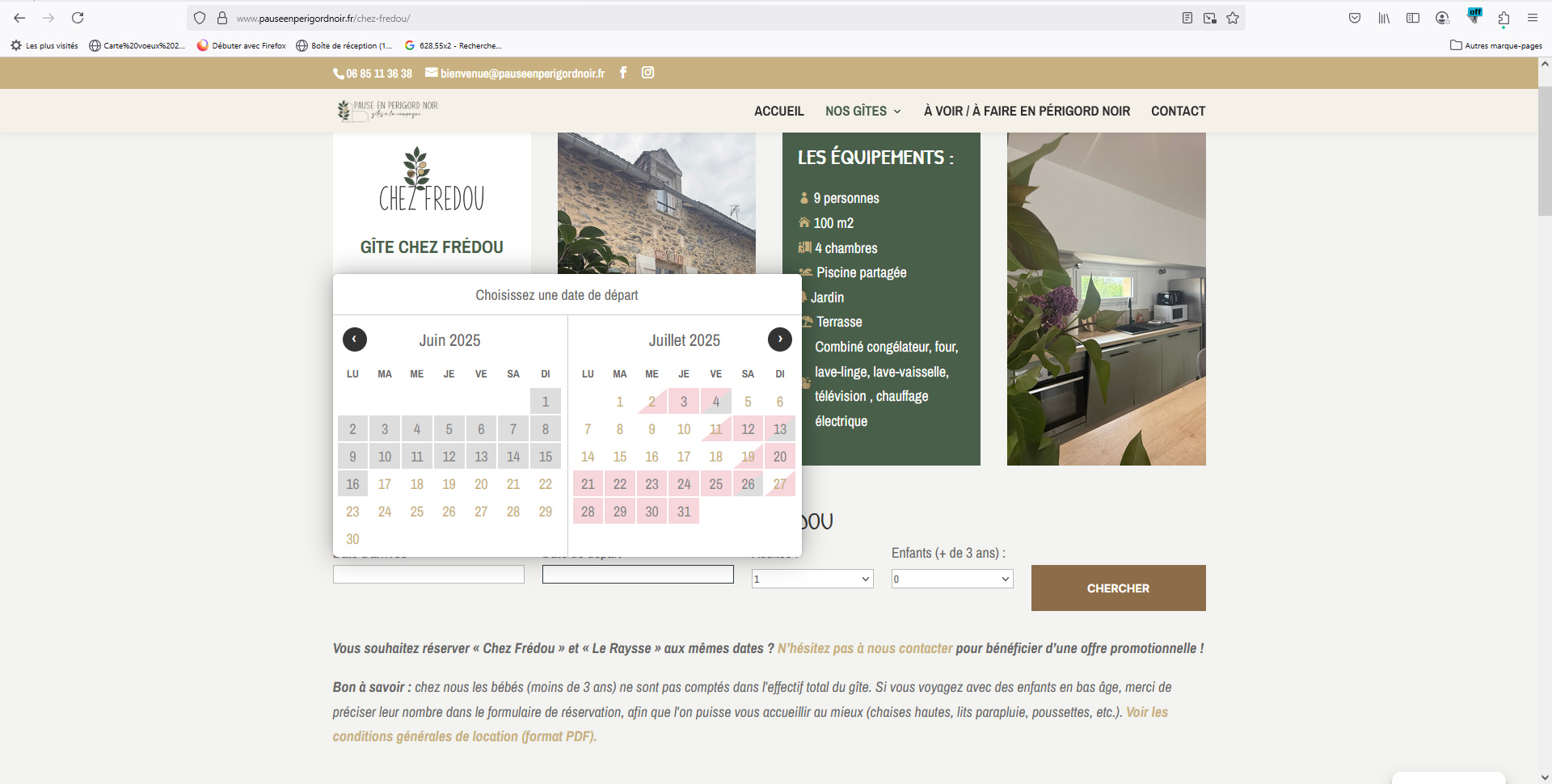
Task: Click the padlock site info icon
Action: (222, 18)
